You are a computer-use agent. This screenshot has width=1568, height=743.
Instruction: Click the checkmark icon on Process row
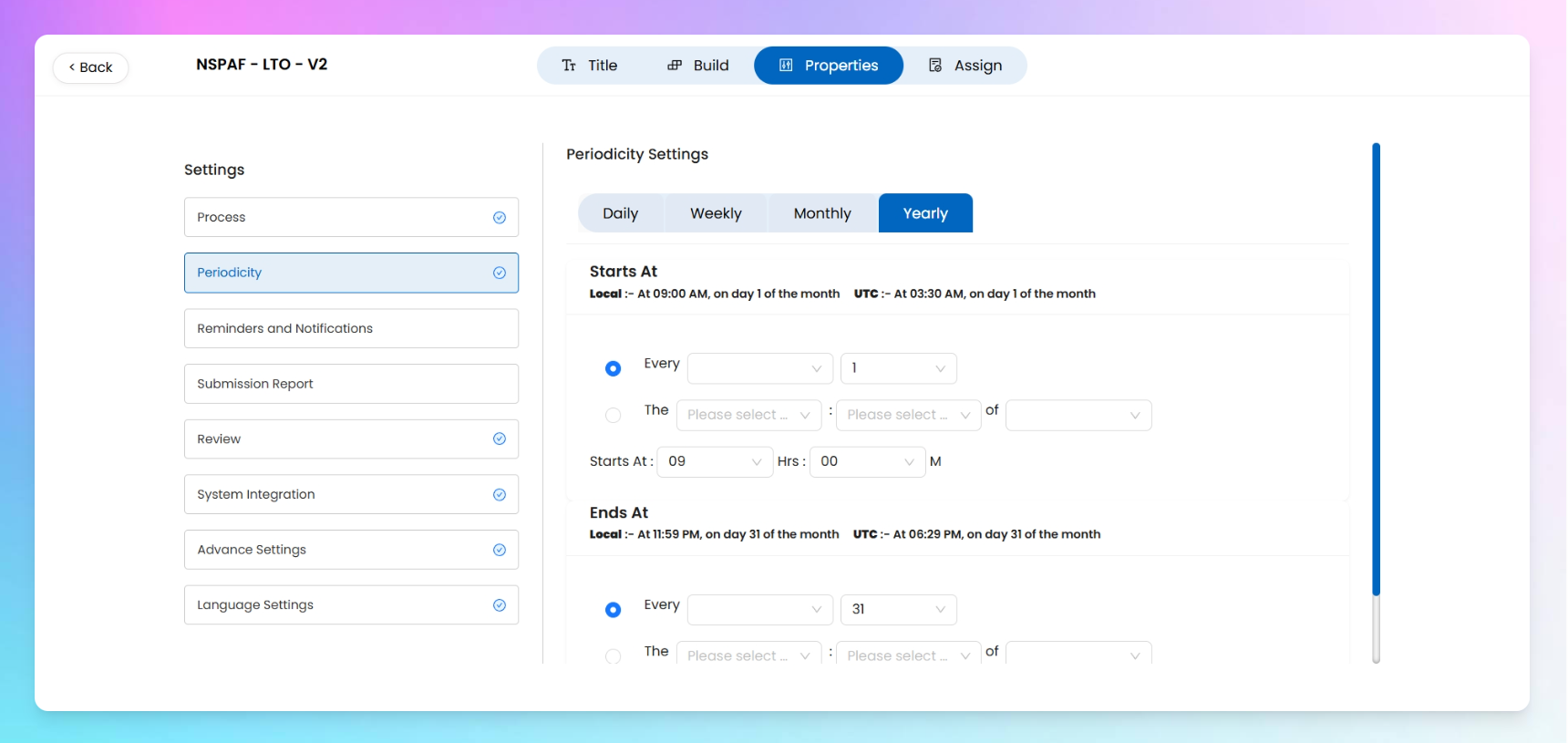(x=500, y=218)
